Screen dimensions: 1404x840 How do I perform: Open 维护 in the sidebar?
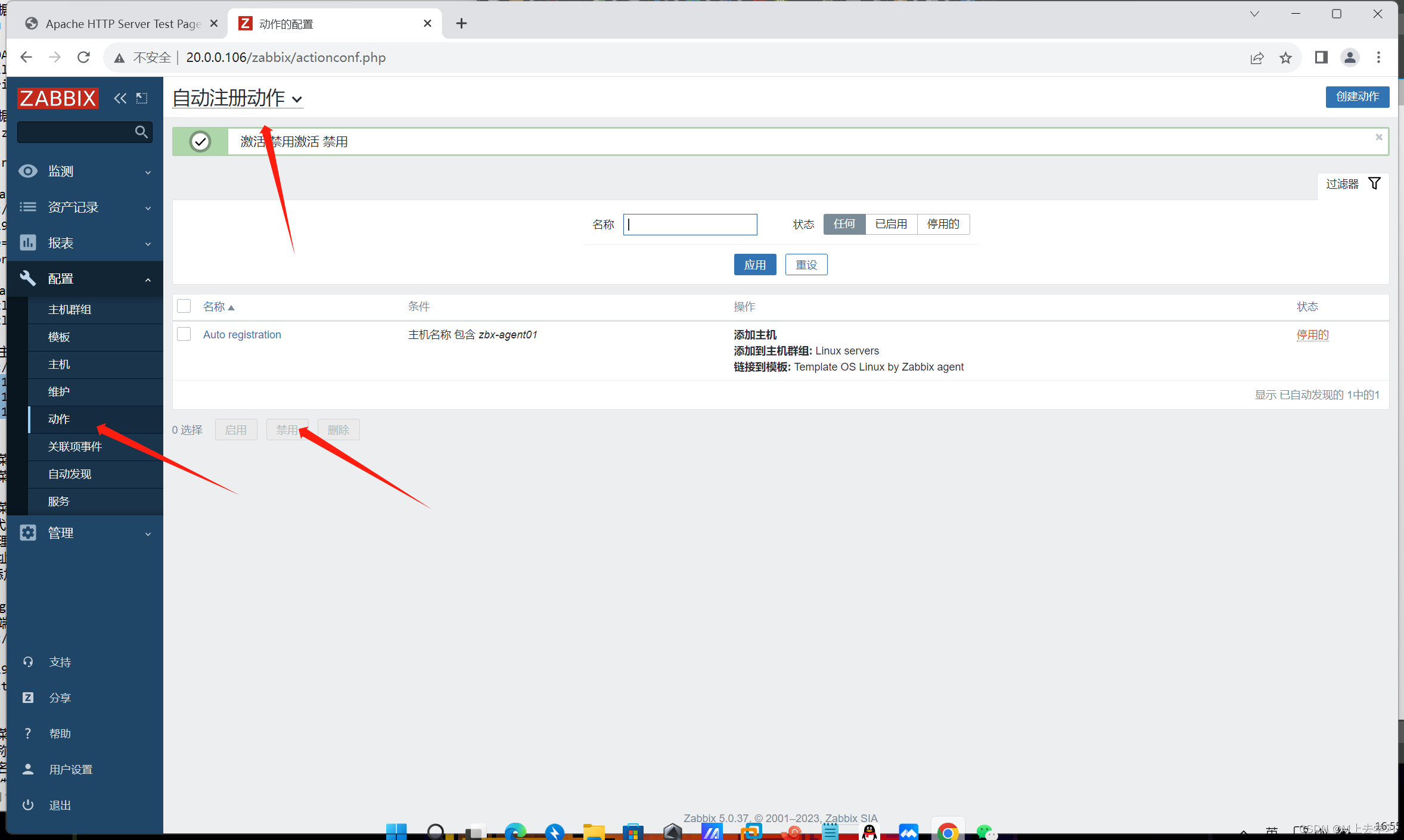click(x=96, y=392)
